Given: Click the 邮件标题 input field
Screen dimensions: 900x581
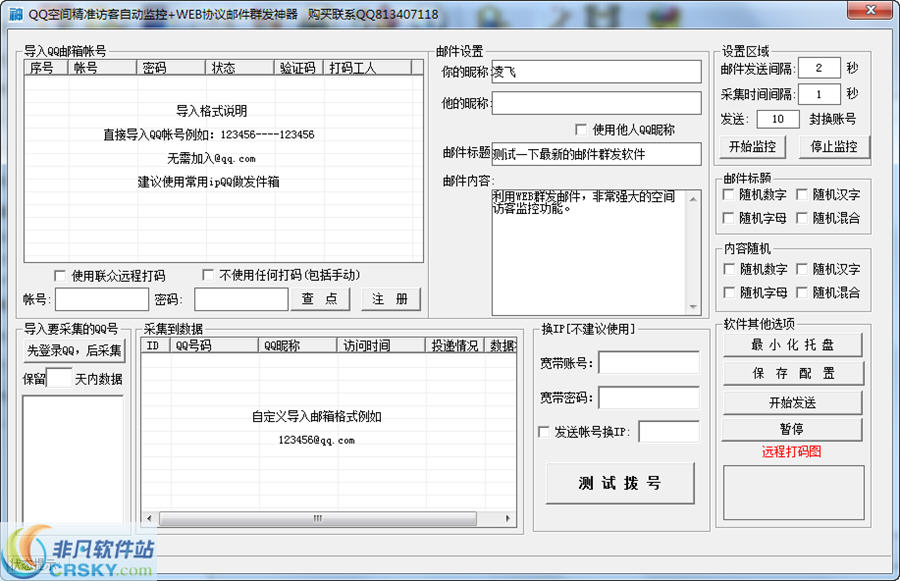Looking at the screenshot, I should click(596, 154).
